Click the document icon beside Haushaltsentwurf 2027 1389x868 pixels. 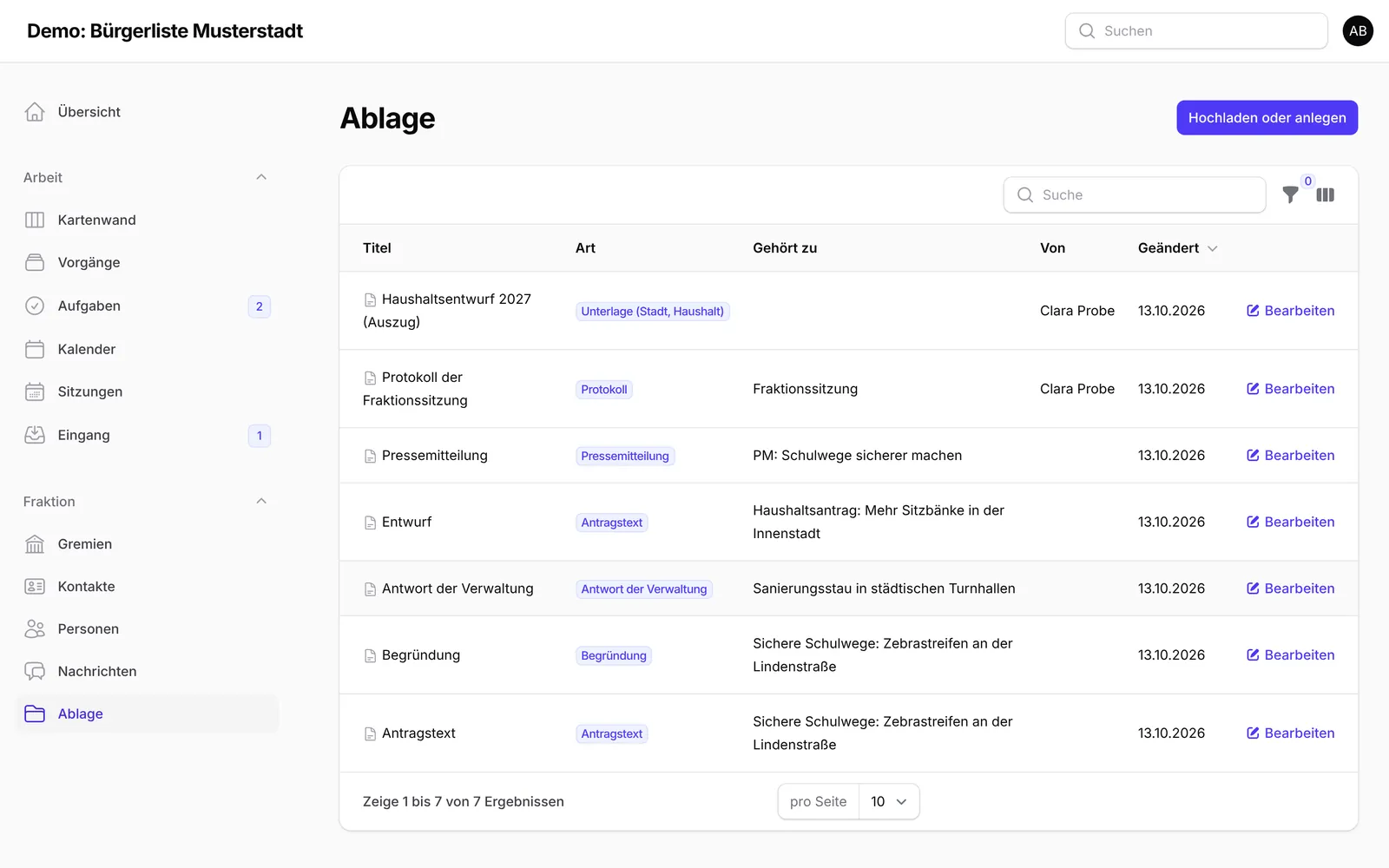(371, 300)
